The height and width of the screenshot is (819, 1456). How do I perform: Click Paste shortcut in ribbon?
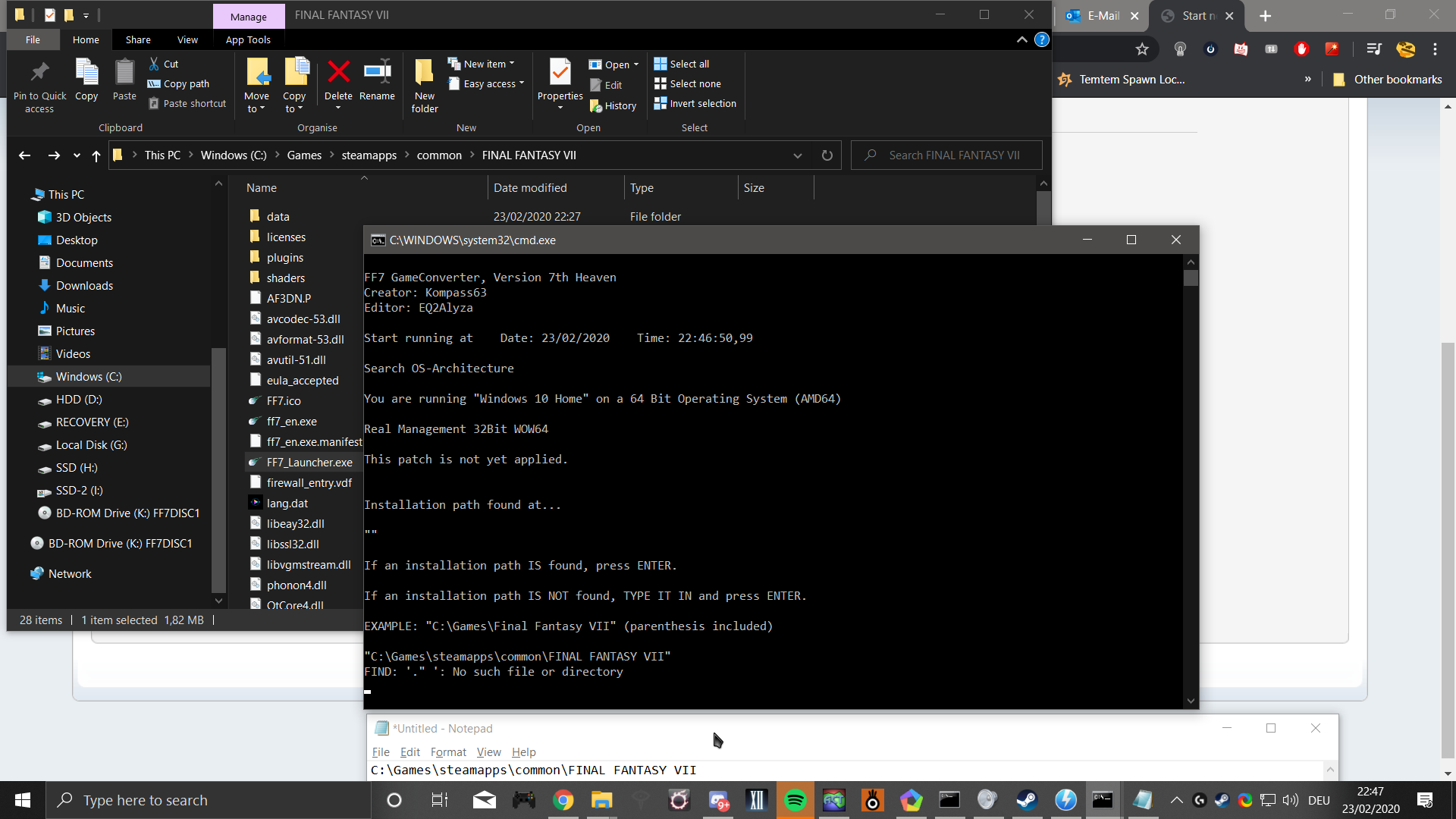[x=188, y=103]
